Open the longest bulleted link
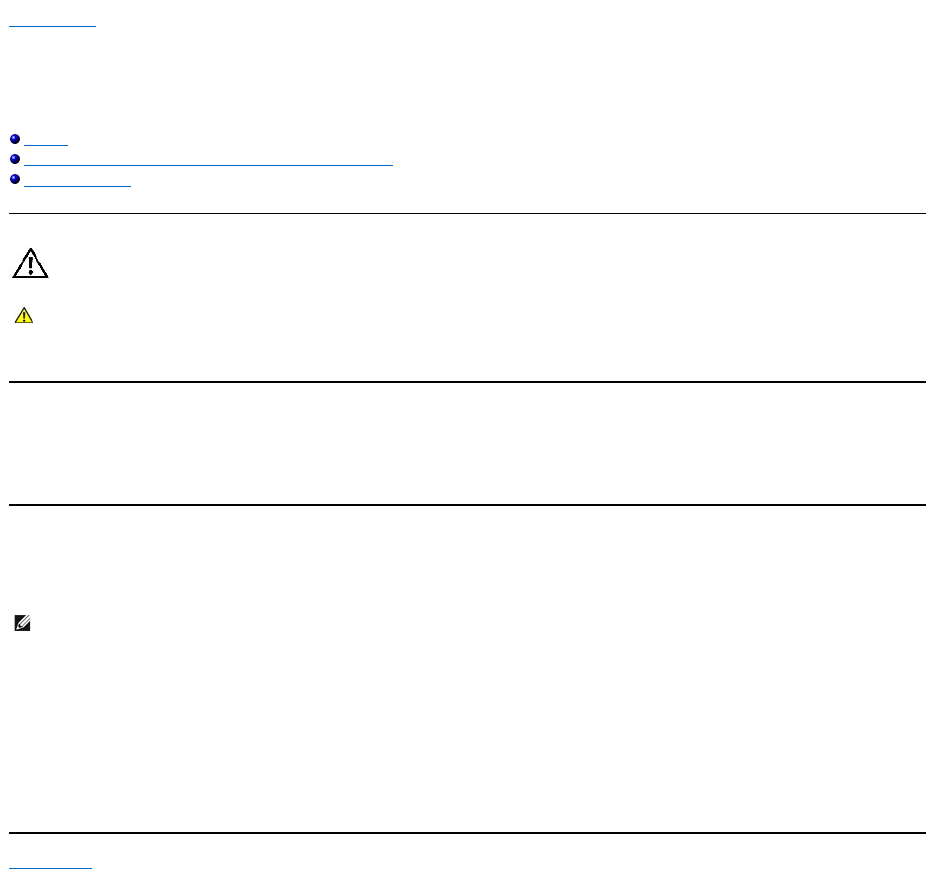936x883 pixels. point(208,161)
